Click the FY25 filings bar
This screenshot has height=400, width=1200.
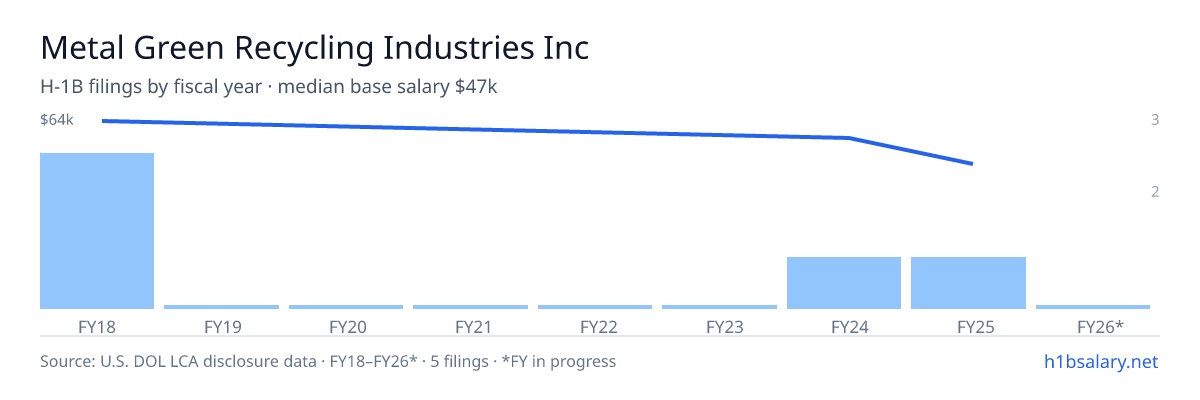(x=968, y=283)
